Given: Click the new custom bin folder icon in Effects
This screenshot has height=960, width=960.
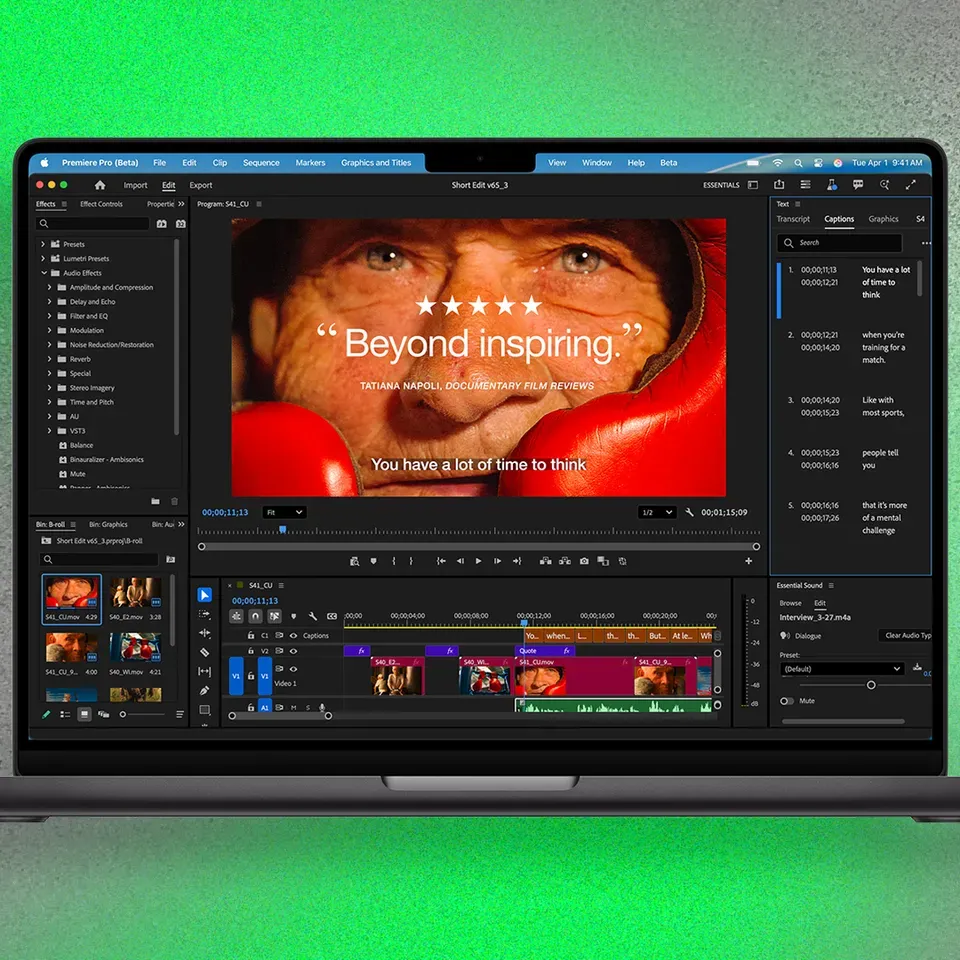Looking at the screenshot, I should 155,501.
